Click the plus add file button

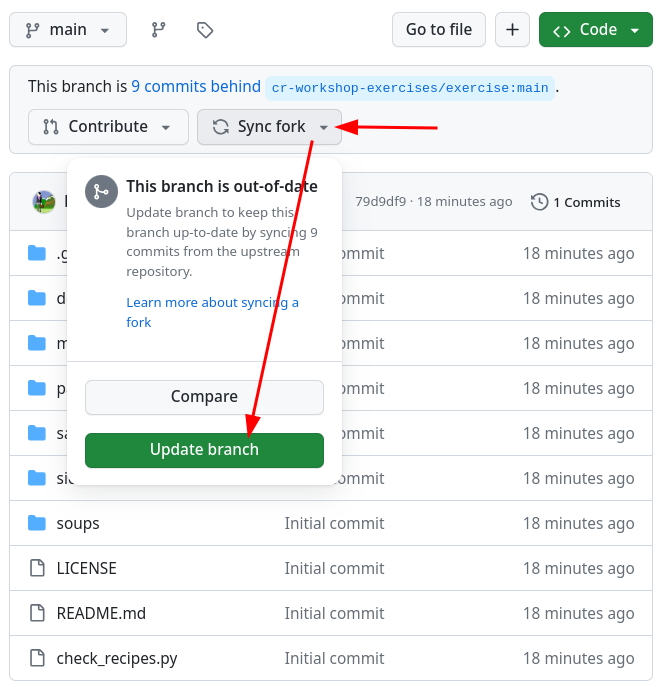(512, 30)
